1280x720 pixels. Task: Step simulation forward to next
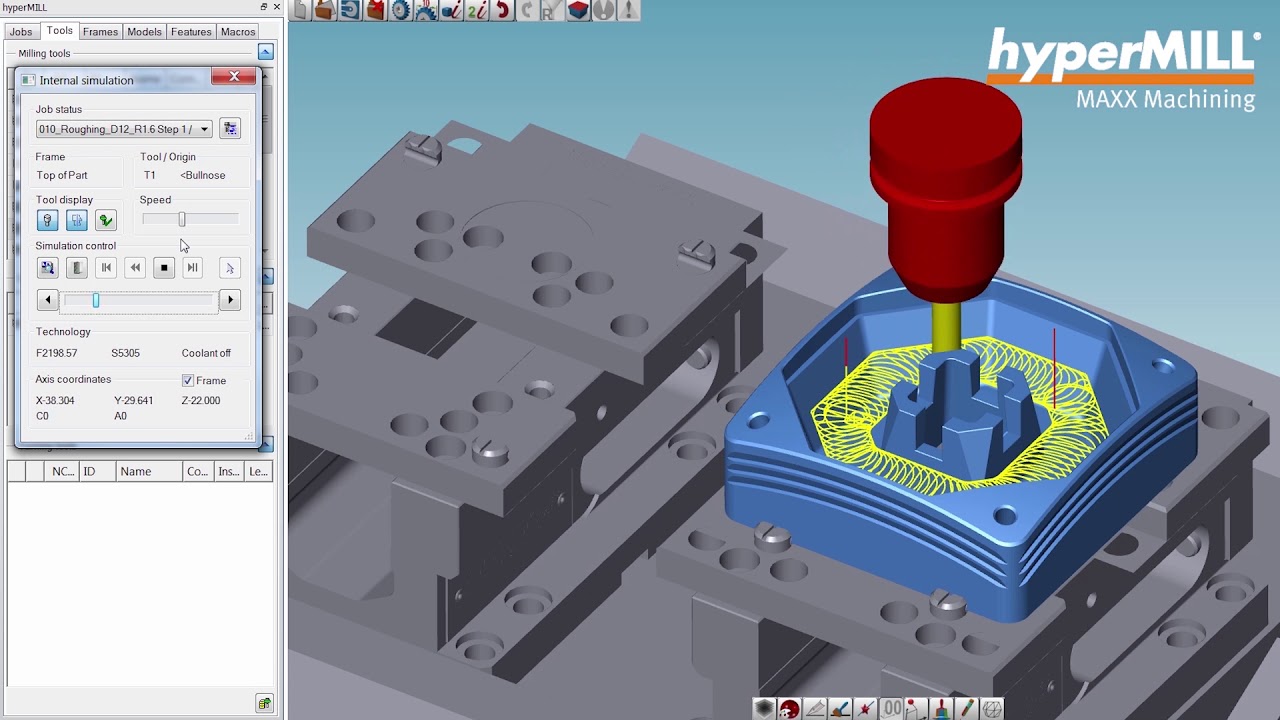(193, 268)
